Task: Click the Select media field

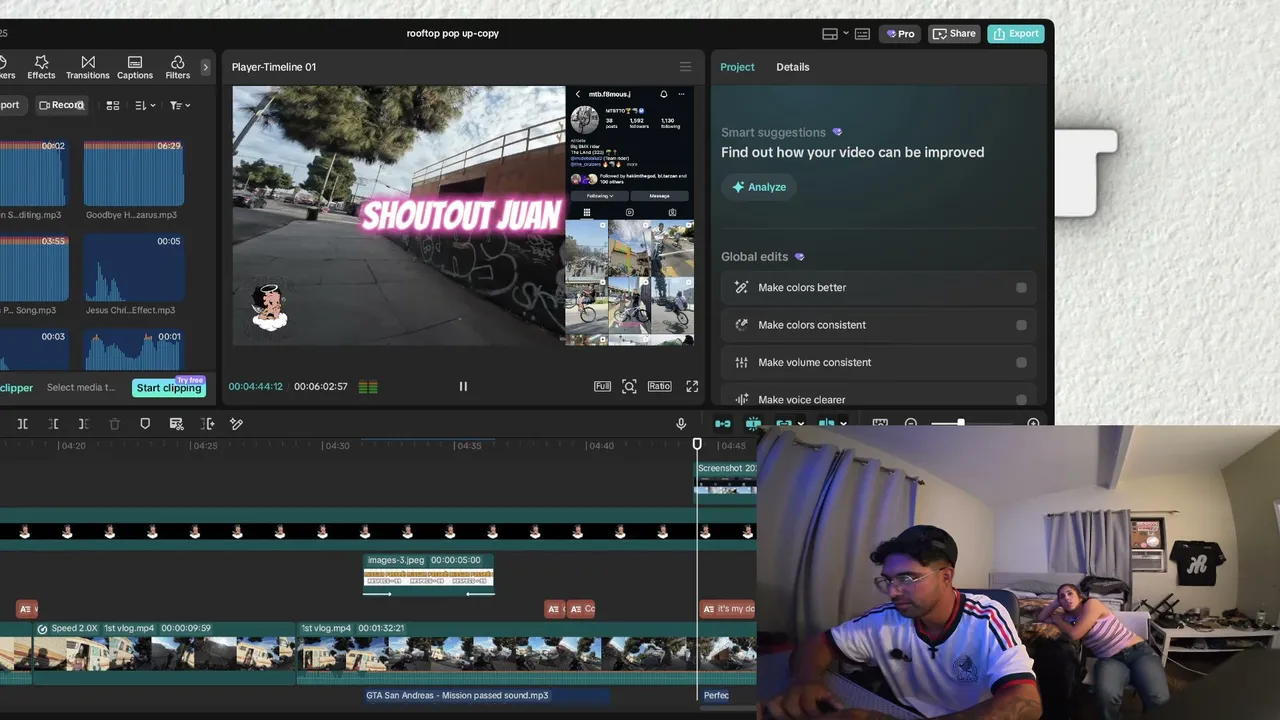Action: pyautogui.click(x=81, y=388)
